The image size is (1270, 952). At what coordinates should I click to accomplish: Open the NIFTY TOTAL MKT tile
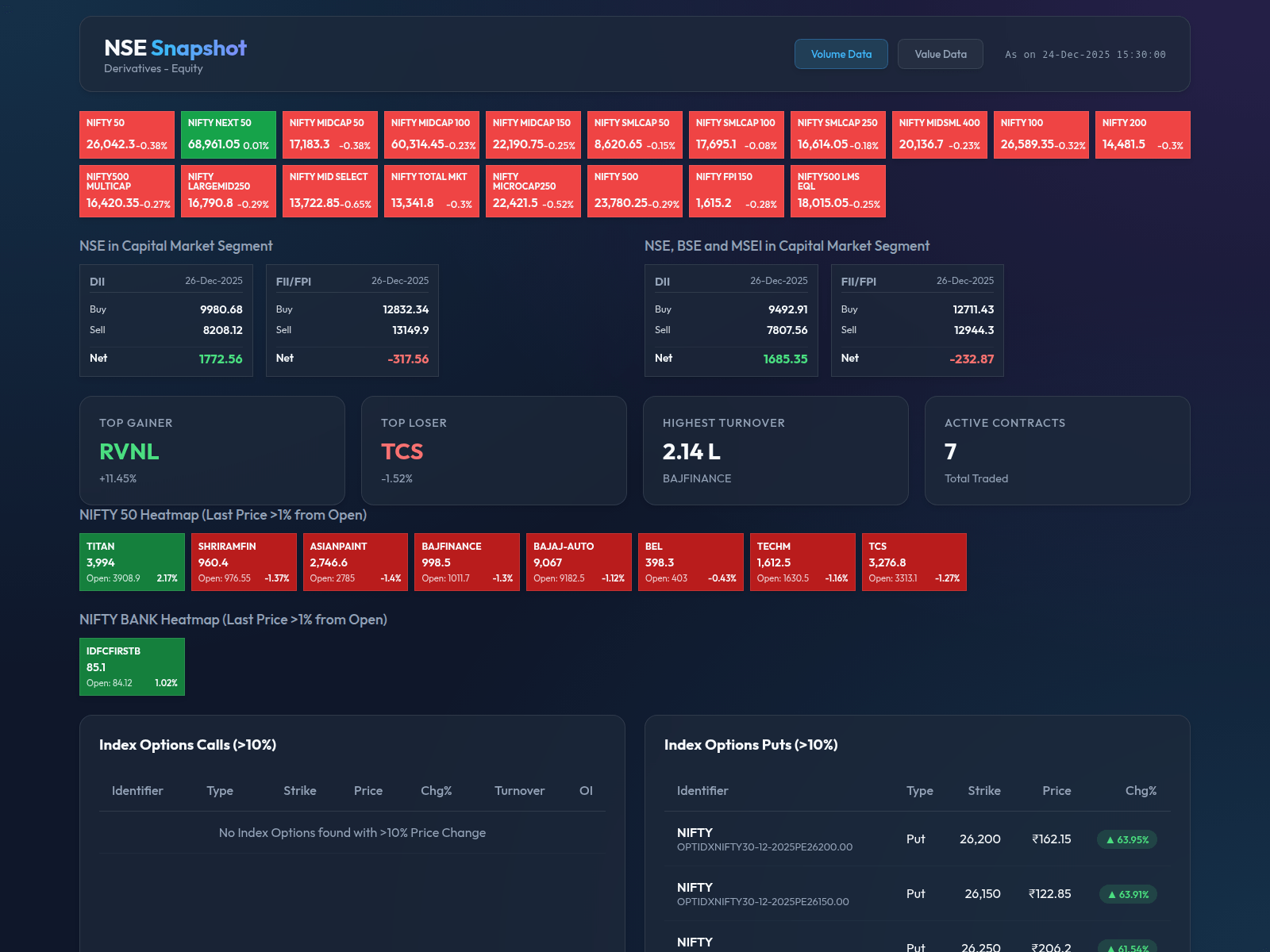click(432, 191)
